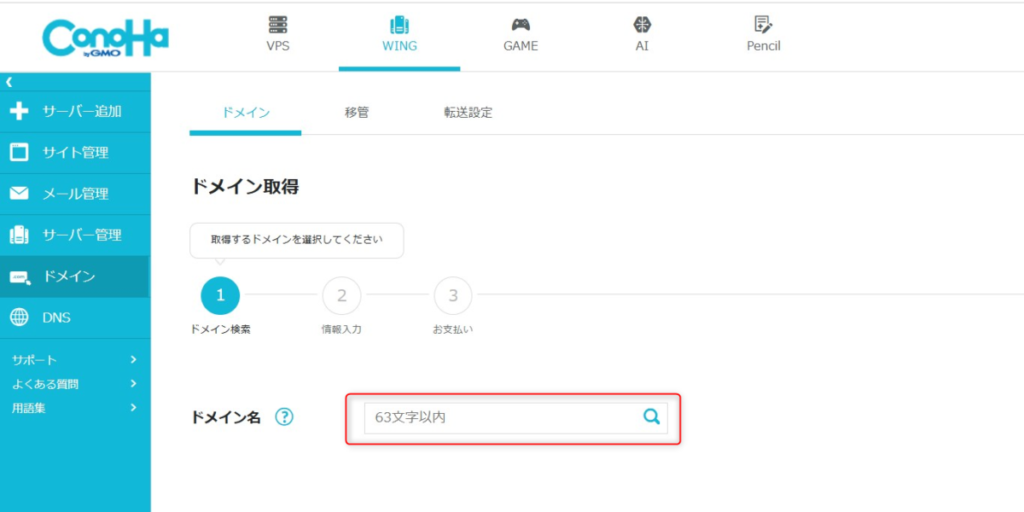Click the globe icon for DNS

coord(20,318)
